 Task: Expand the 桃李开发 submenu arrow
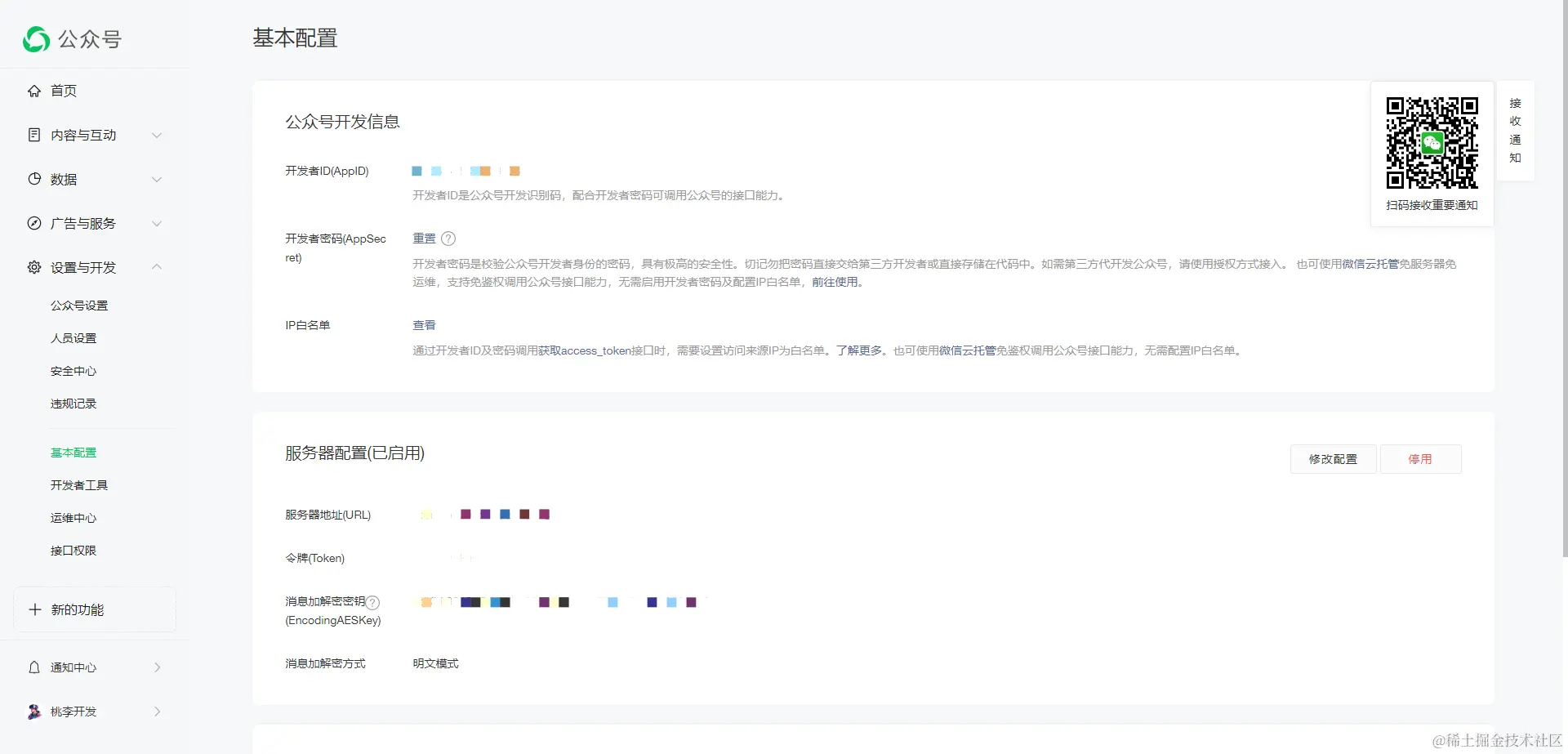[157, 712]
